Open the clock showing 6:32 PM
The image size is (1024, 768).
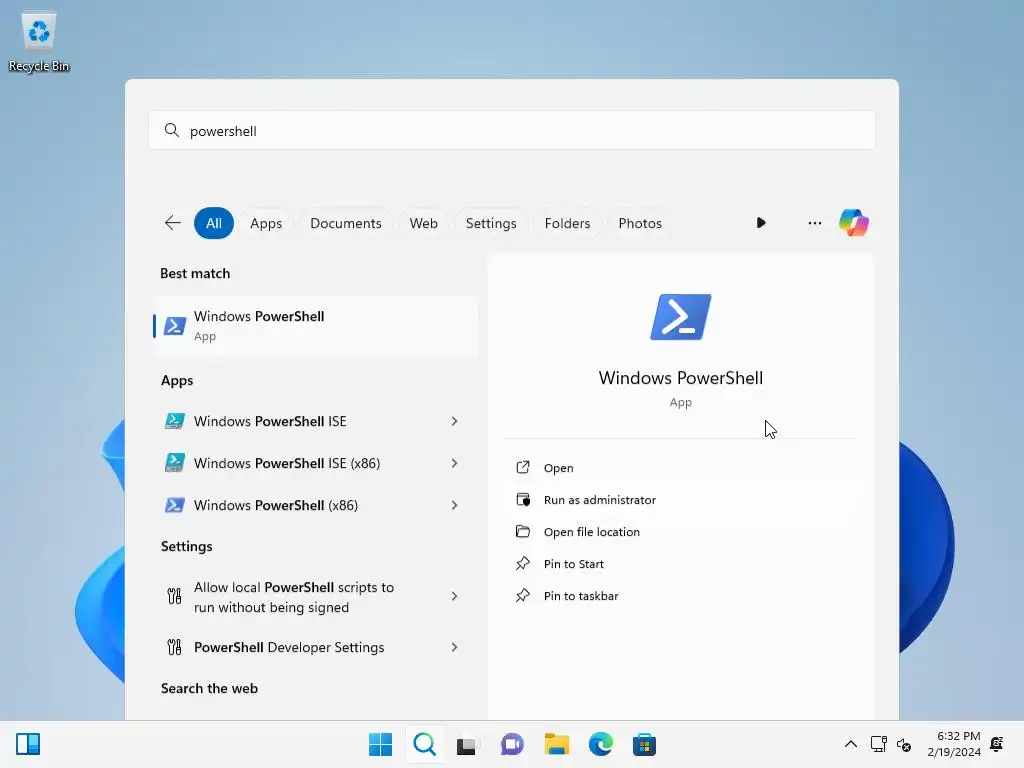point(954,744)
